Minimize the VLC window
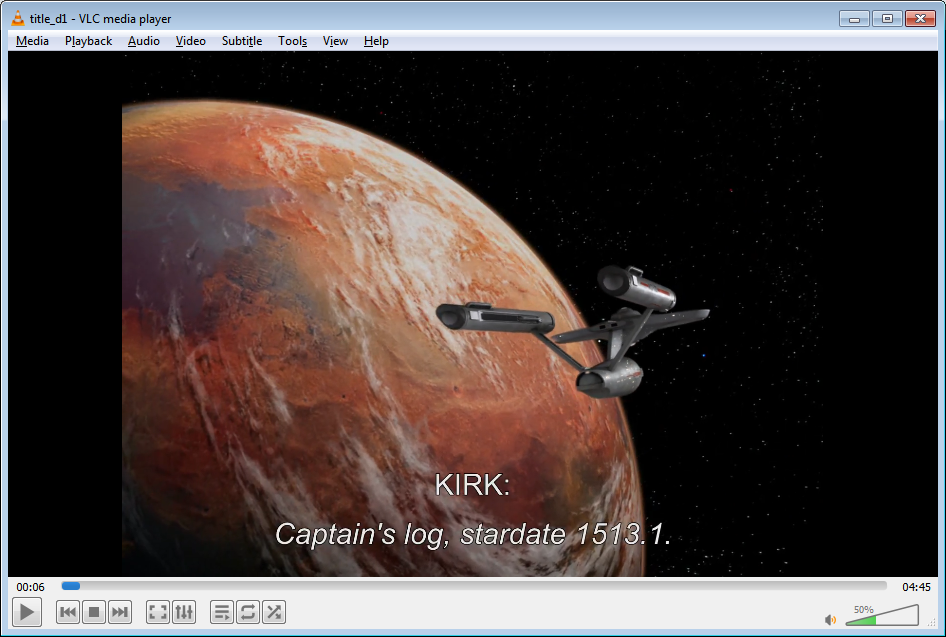Image resolution: width=946 pixels, height=637 pixels. coord(854,19)
